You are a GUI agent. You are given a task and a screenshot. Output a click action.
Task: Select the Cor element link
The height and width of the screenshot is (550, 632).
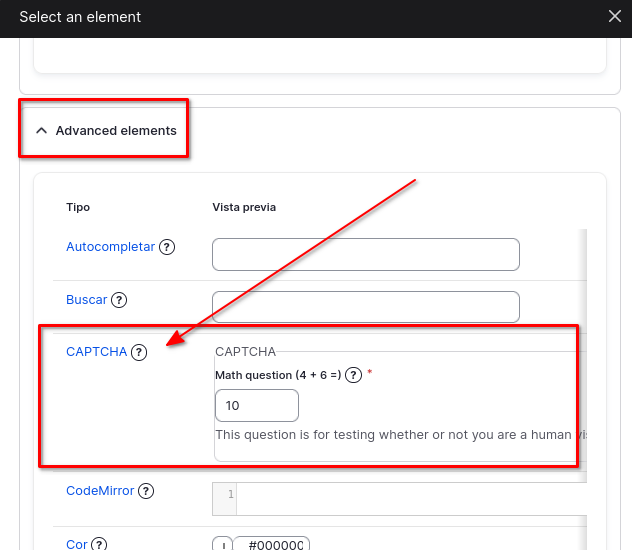pyautogui.click(x=77, y=545)
